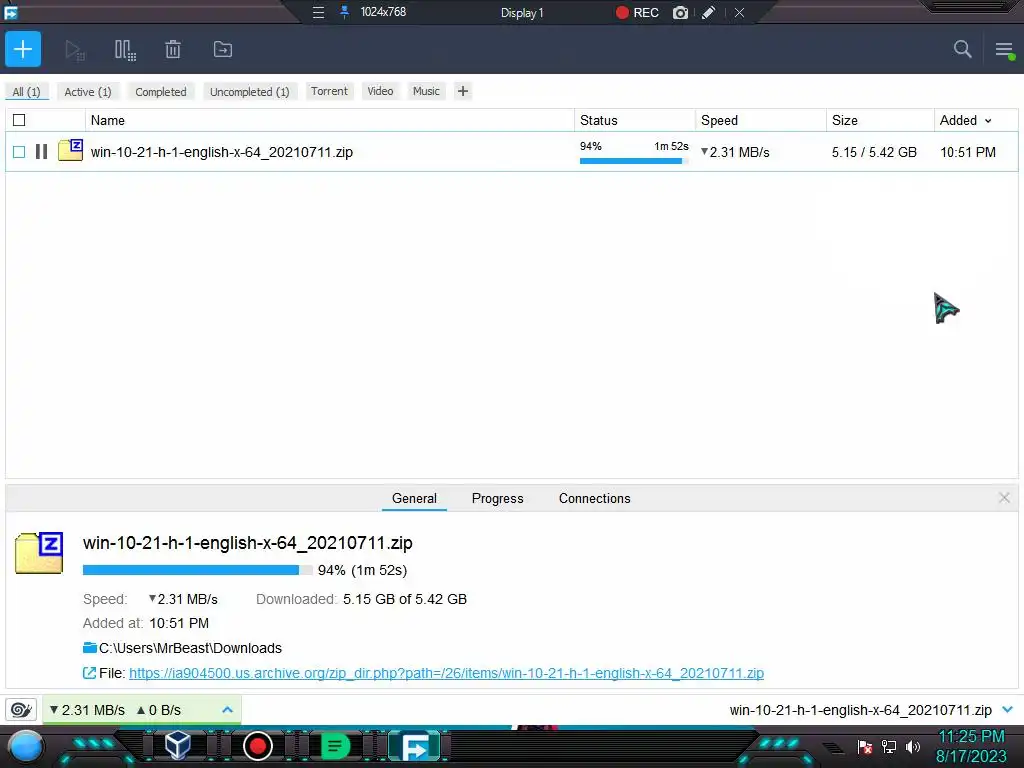Select the Uncompleted (1) filter tab
The width and height of the screenshot is (1024, 768).
(249, 91)
